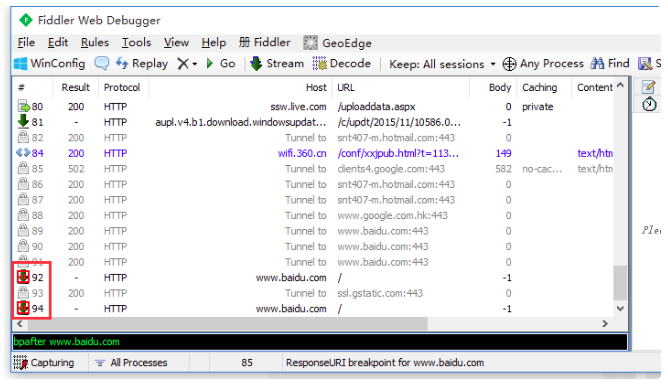Click the vertical scrollbar thumb
Screen dimensions: 668x386
[x=620, y=283]
